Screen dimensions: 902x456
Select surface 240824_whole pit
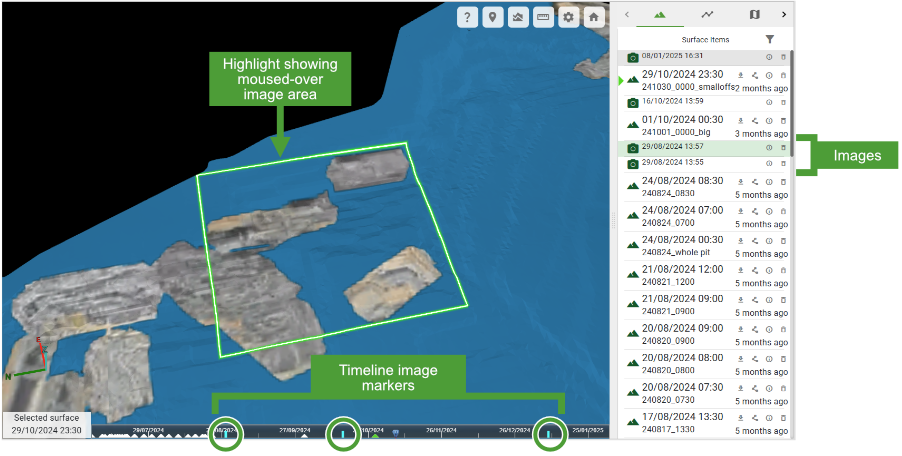(x=704, y=246)
